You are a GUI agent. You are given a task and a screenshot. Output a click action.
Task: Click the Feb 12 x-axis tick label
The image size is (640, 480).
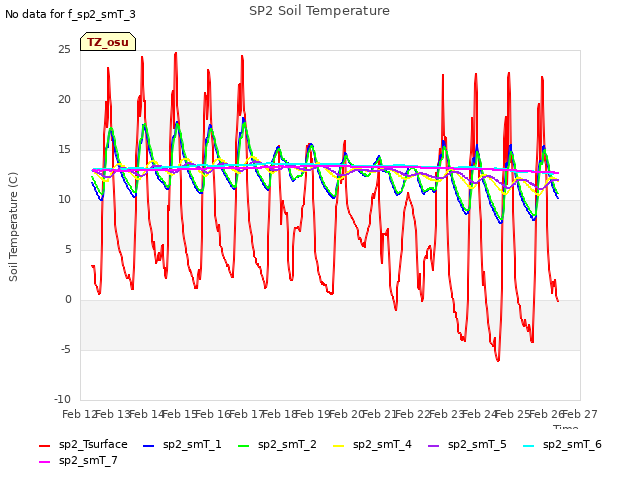point(80,414)
